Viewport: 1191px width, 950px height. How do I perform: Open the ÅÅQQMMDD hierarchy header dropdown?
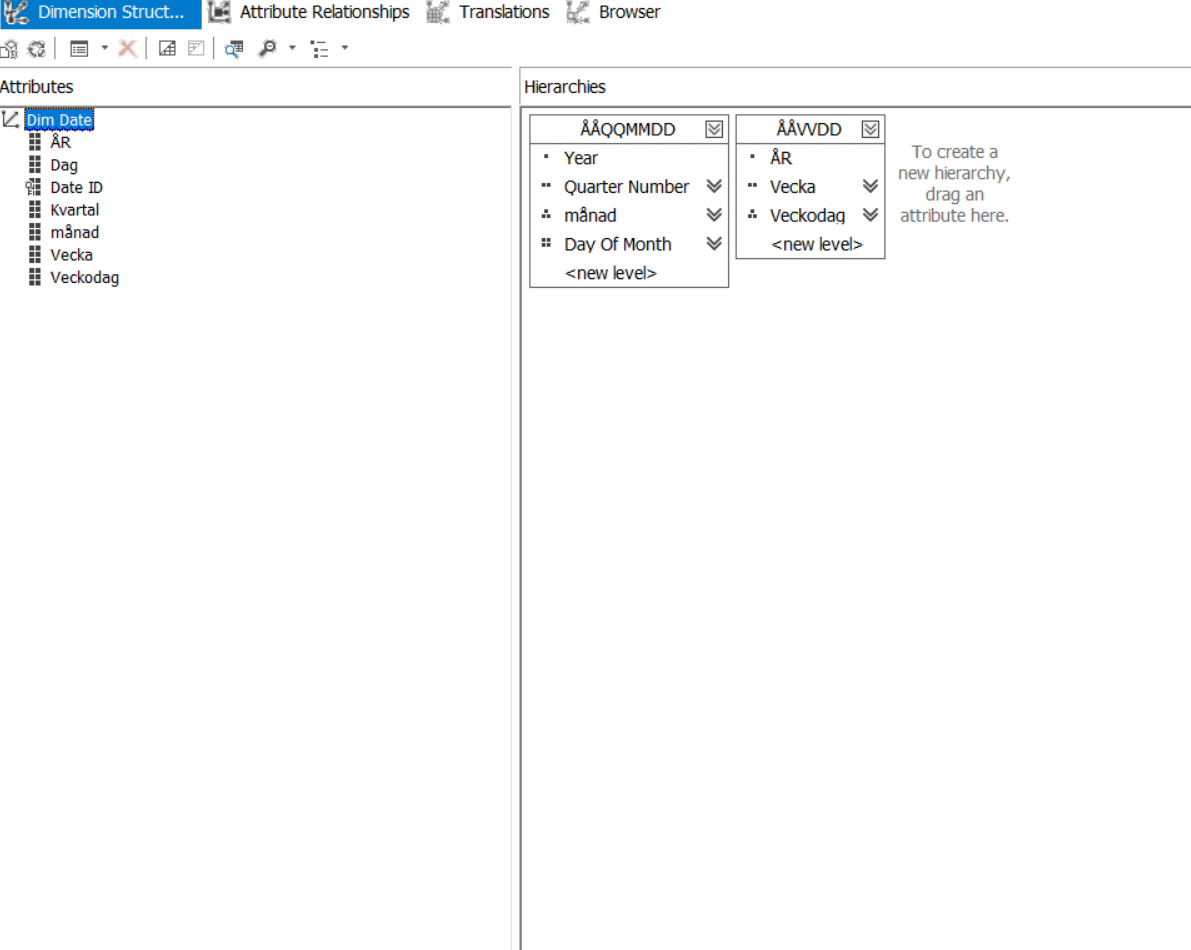(x=714, y=128)
